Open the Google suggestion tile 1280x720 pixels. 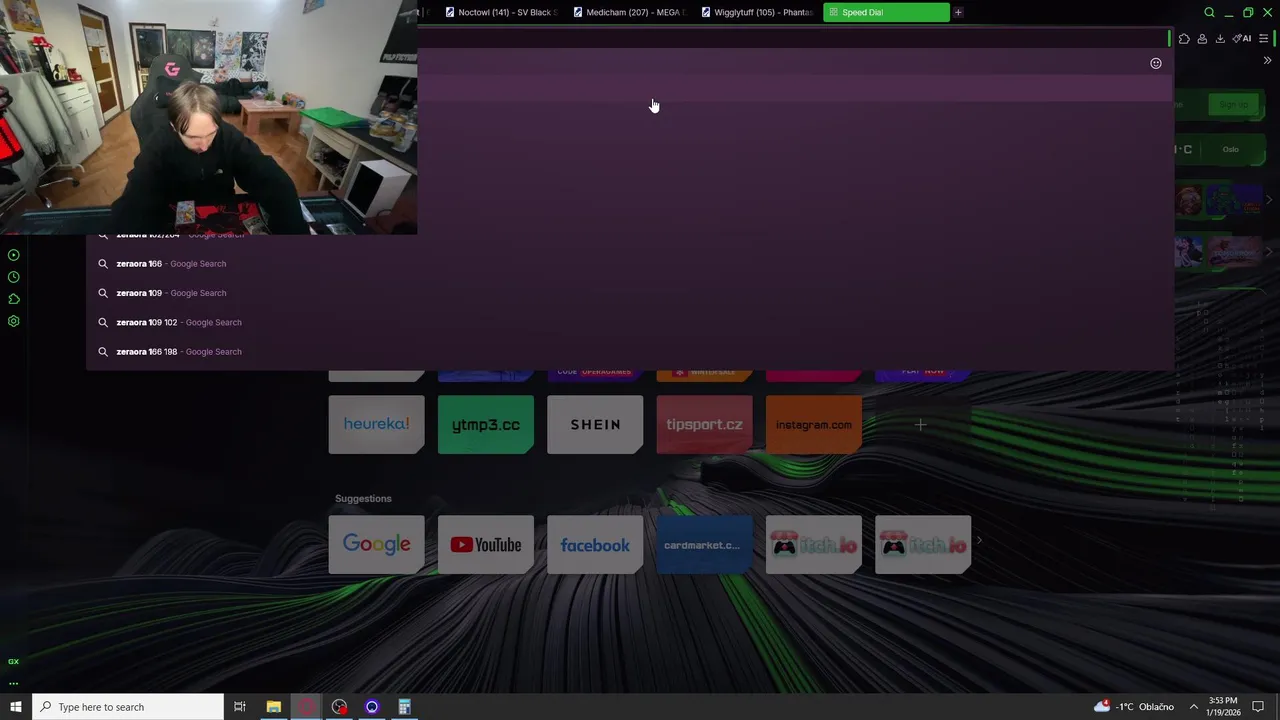[376, 544]
